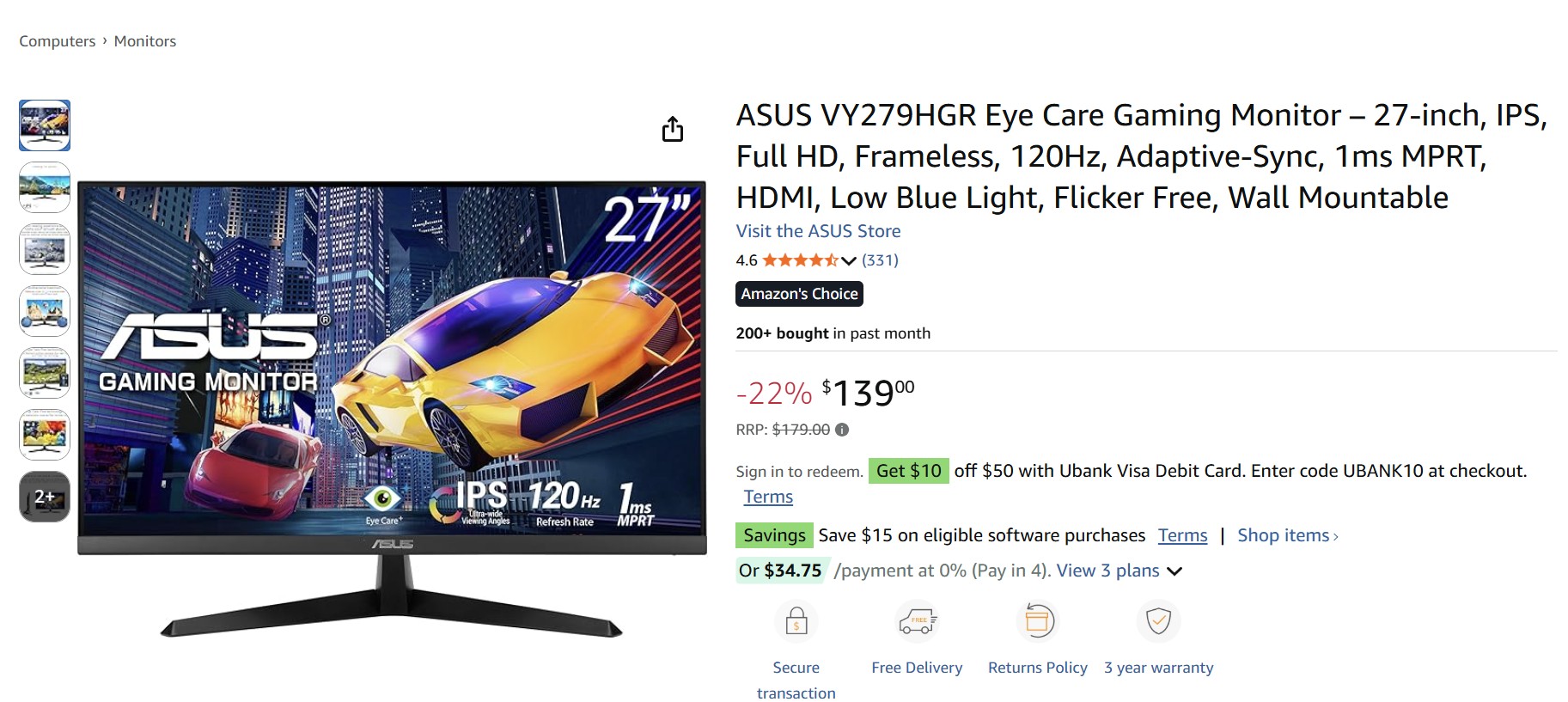Select the second product thumbnail

click(x=45, y=187)
